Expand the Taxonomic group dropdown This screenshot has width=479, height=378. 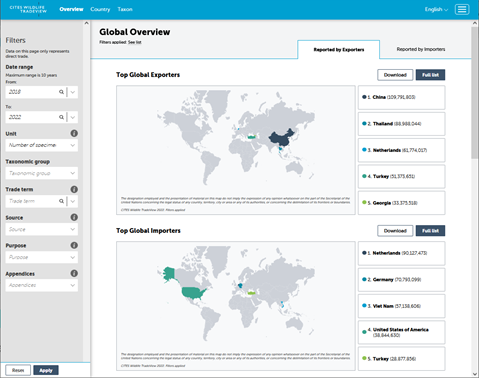tap(42, 173)
